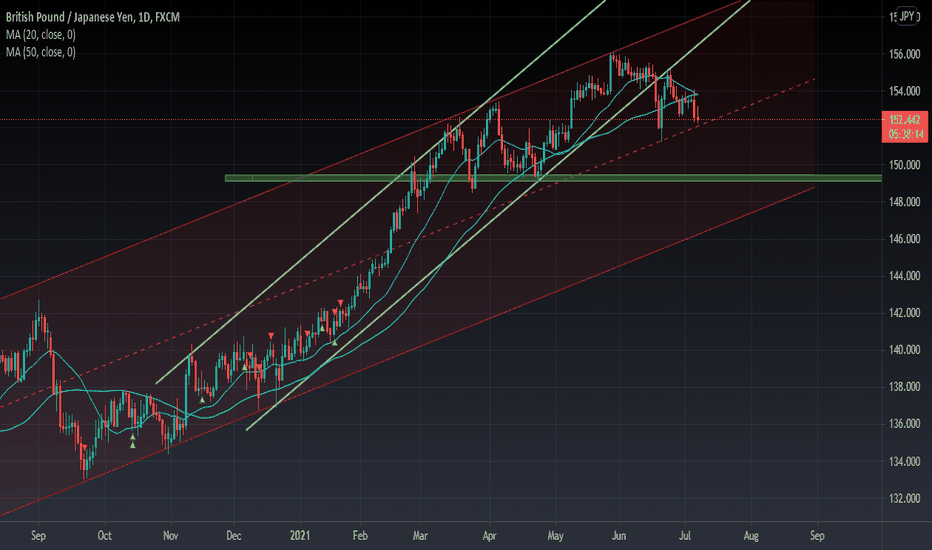Open the JPY currency selector button
Screen dimensions: 932x550
tap(907, 16)
